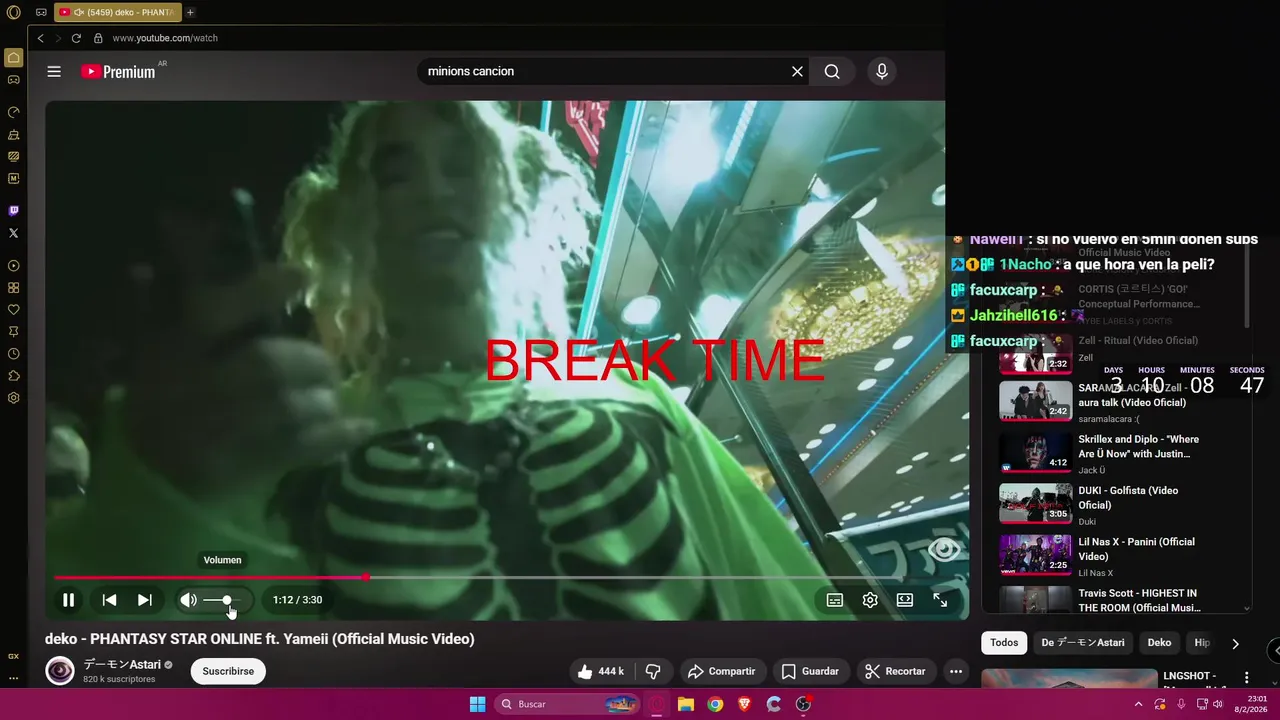The image size is (1280, 720).
Task: Open LNGSHOT video options menu
Action: 1246,678
